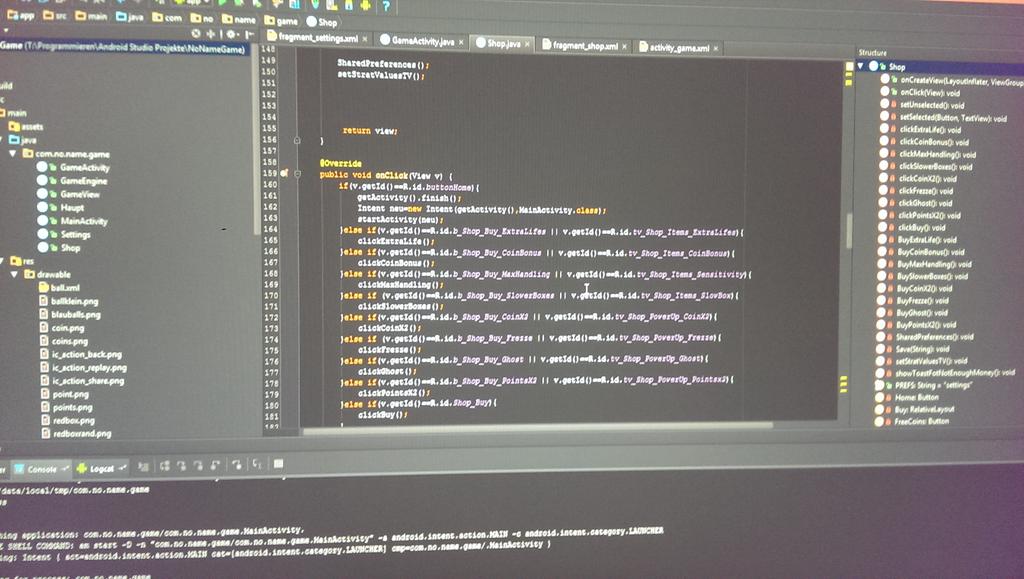Open Settings via the gear icon above Project tree

231,33
